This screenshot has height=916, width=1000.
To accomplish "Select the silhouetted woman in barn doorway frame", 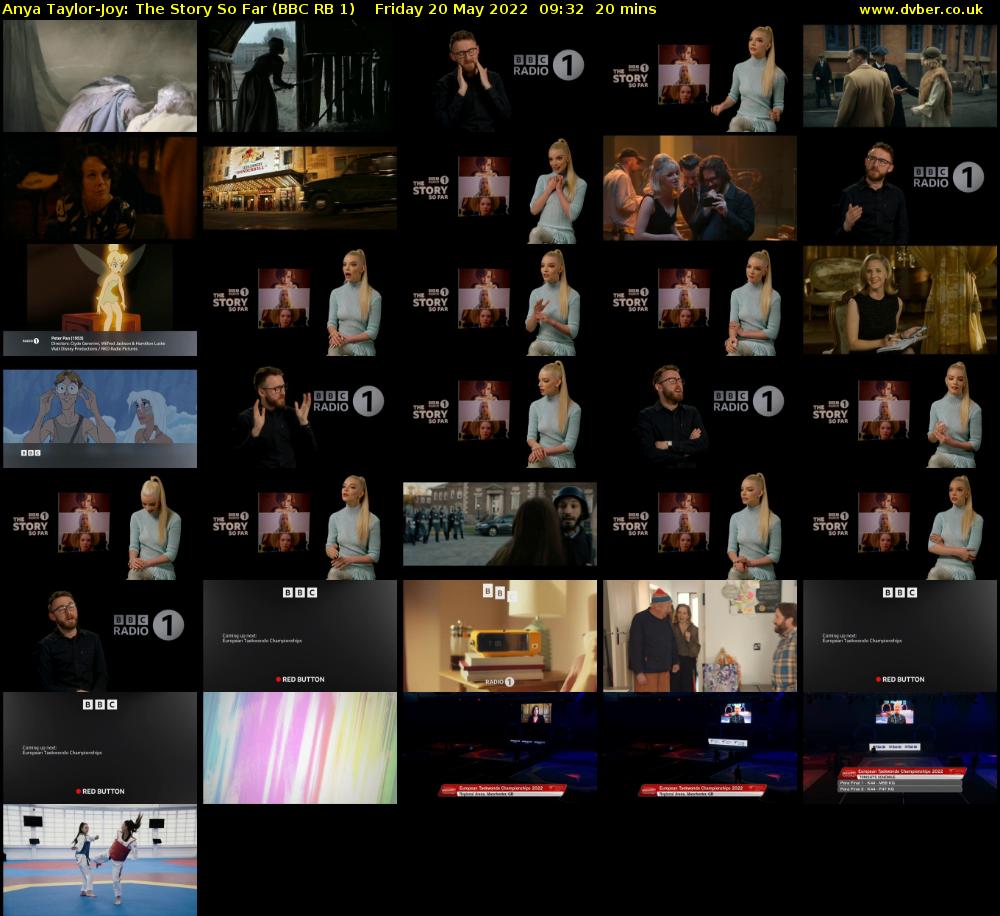I will click(x=300, y=76).
